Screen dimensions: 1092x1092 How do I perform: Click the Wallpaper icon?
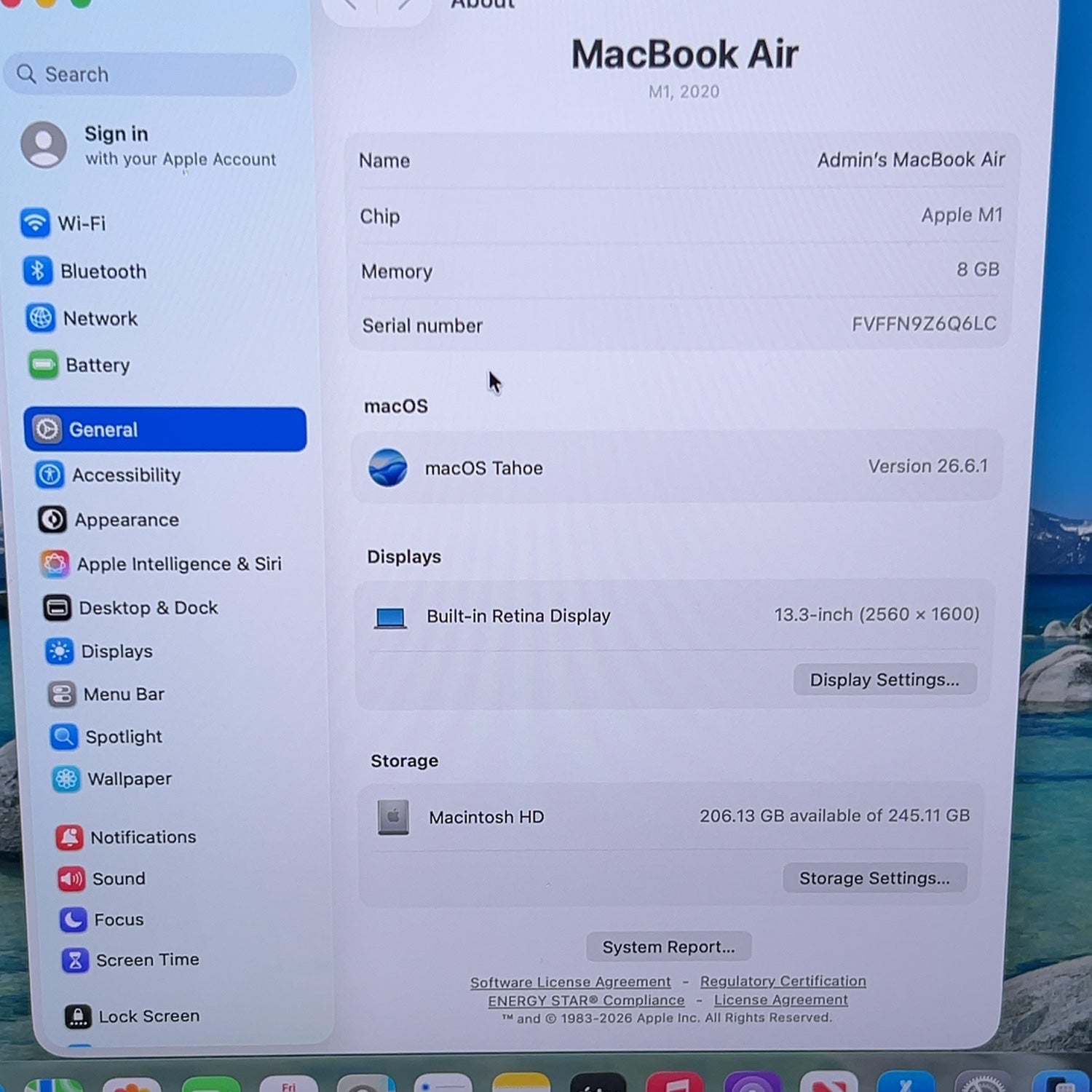click(x=66, y=779)
